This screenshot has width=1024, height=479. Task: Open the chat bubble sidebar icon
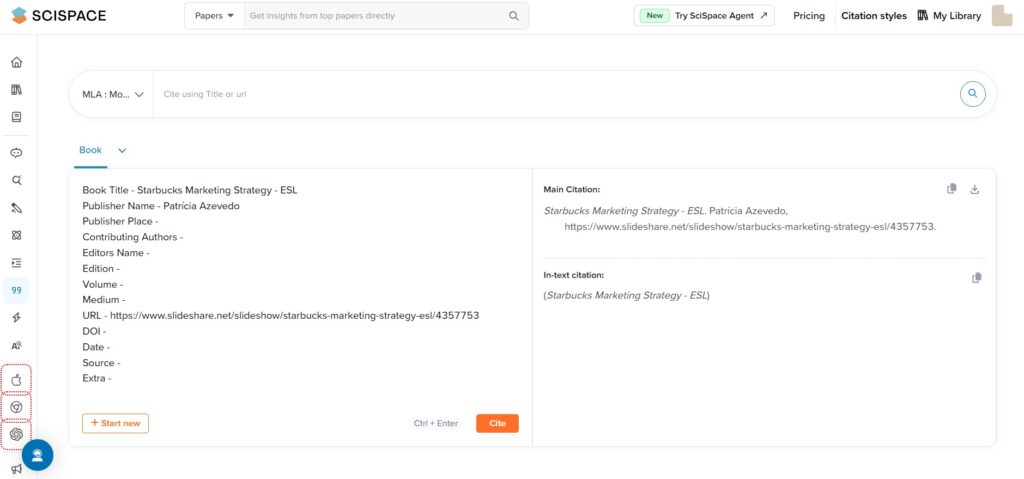pos(16,153)
